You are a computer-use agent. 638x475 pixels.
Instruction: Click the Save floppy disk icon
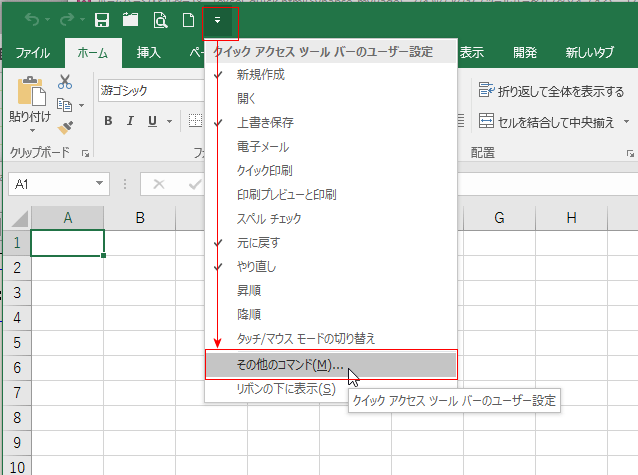(x=102, y=20)
